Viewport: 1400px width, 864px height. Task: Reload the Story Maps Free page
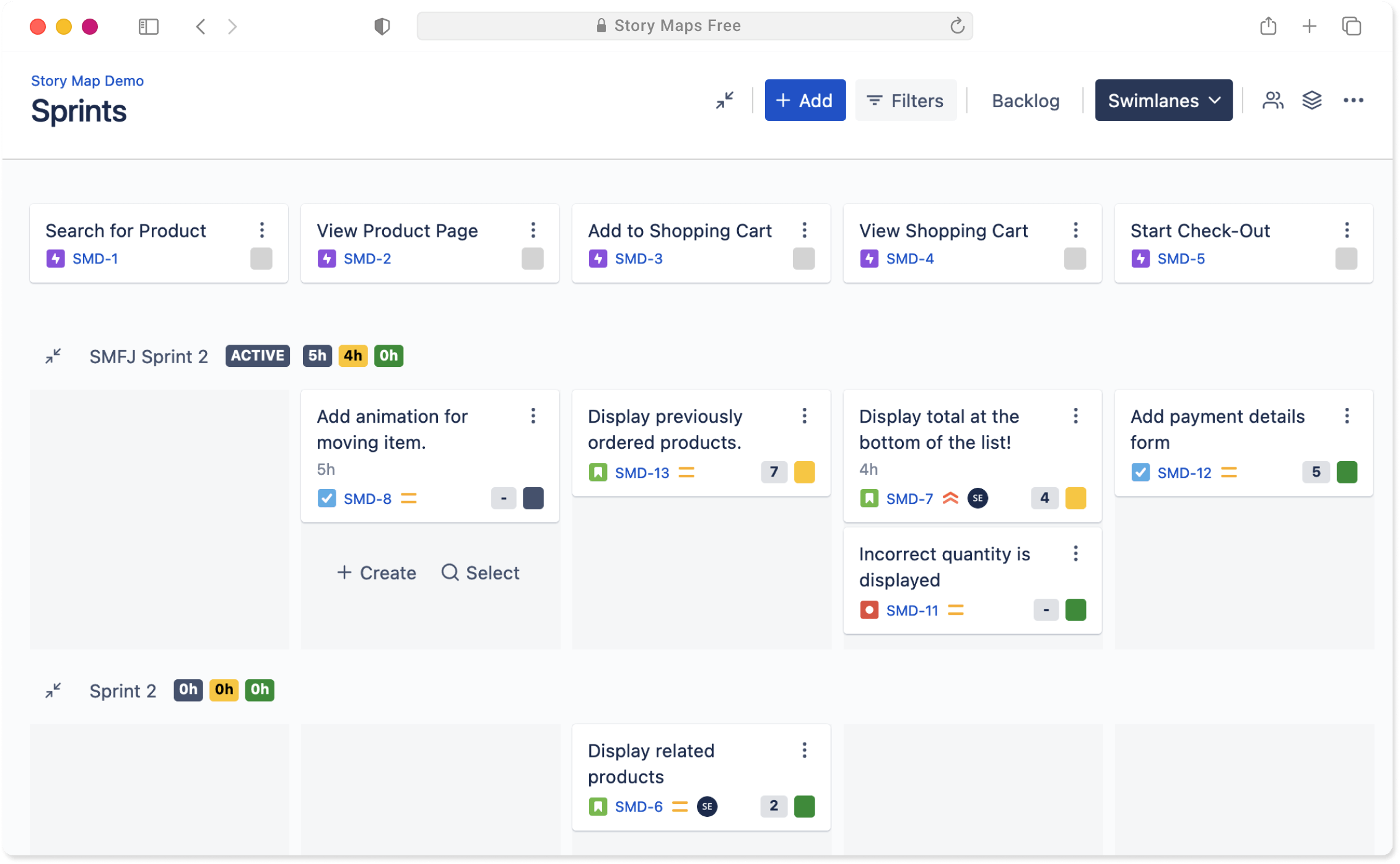(957, 26)
